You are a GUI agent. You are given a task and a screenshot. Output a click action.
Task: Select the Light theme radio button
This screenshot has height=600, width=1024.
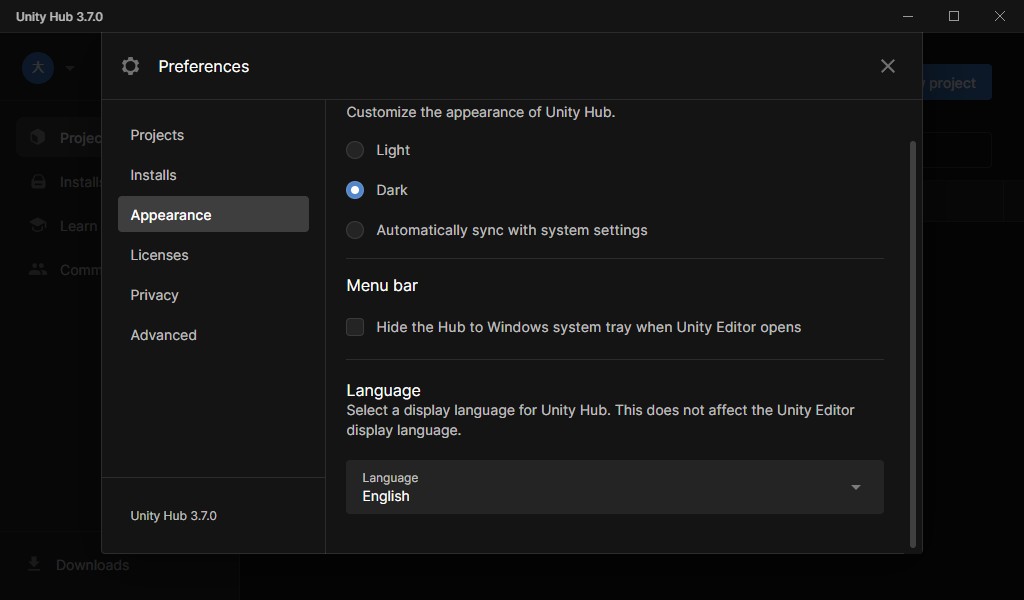(x=355, y=150)
